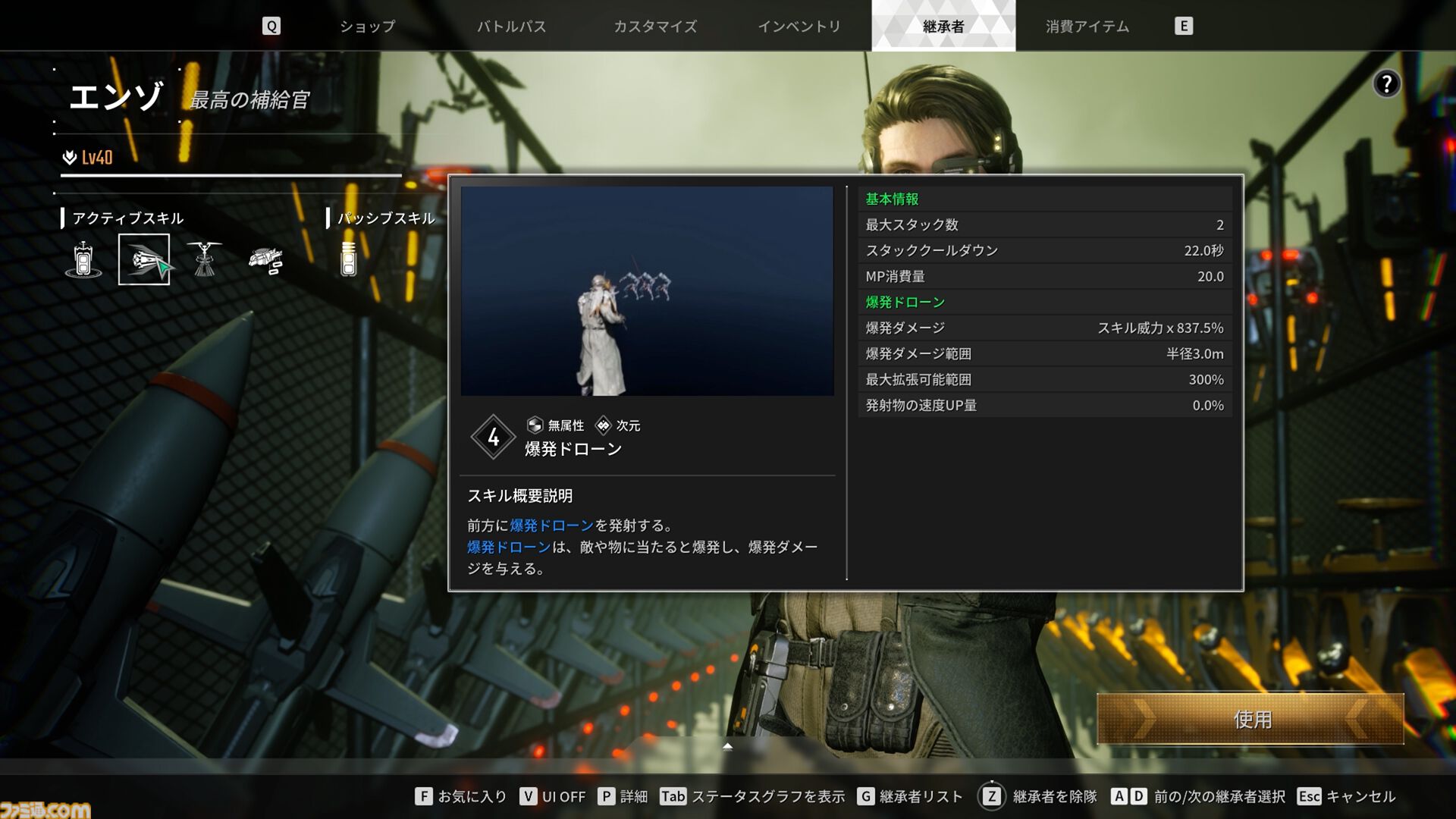Viewport: 1456px width, 819px height.
Task: Click 継承者を除隊 Z prompt
Action: click(1037, 796)
